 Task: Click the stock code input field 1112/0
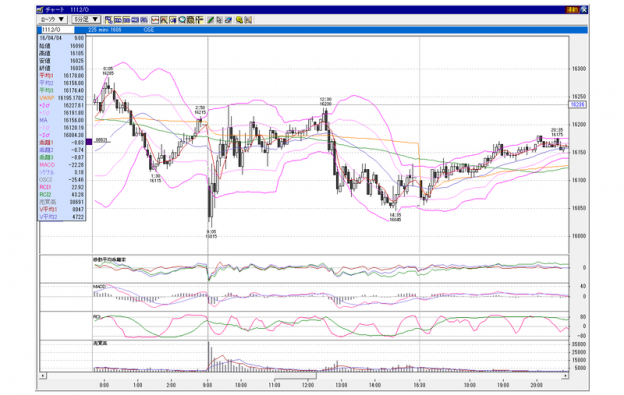click(x=57, y=30)
